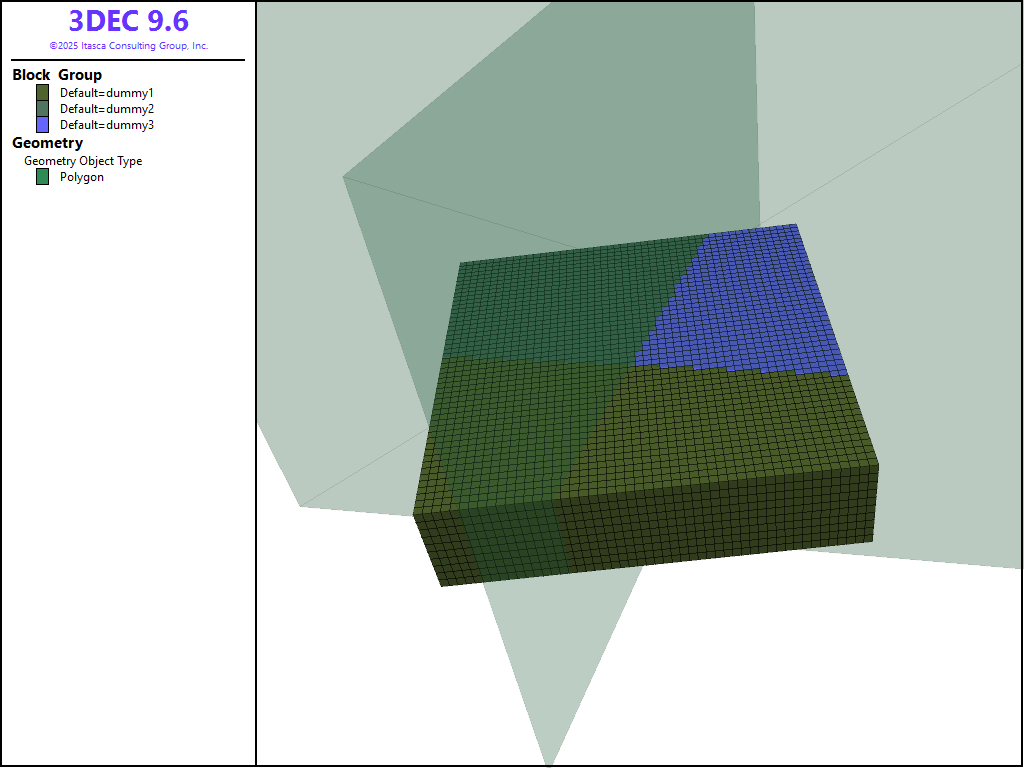Select the Block Group legend heading
Viewport: 1024px width, 768px height.
point(57,75)
